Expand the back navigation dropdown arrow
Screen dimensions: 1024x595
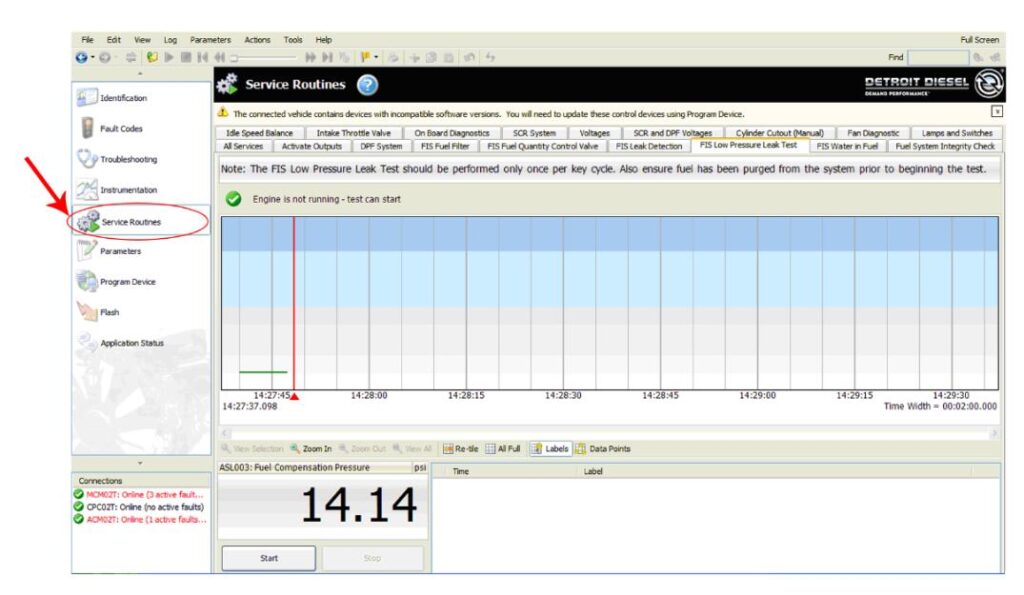click(93, 57)
